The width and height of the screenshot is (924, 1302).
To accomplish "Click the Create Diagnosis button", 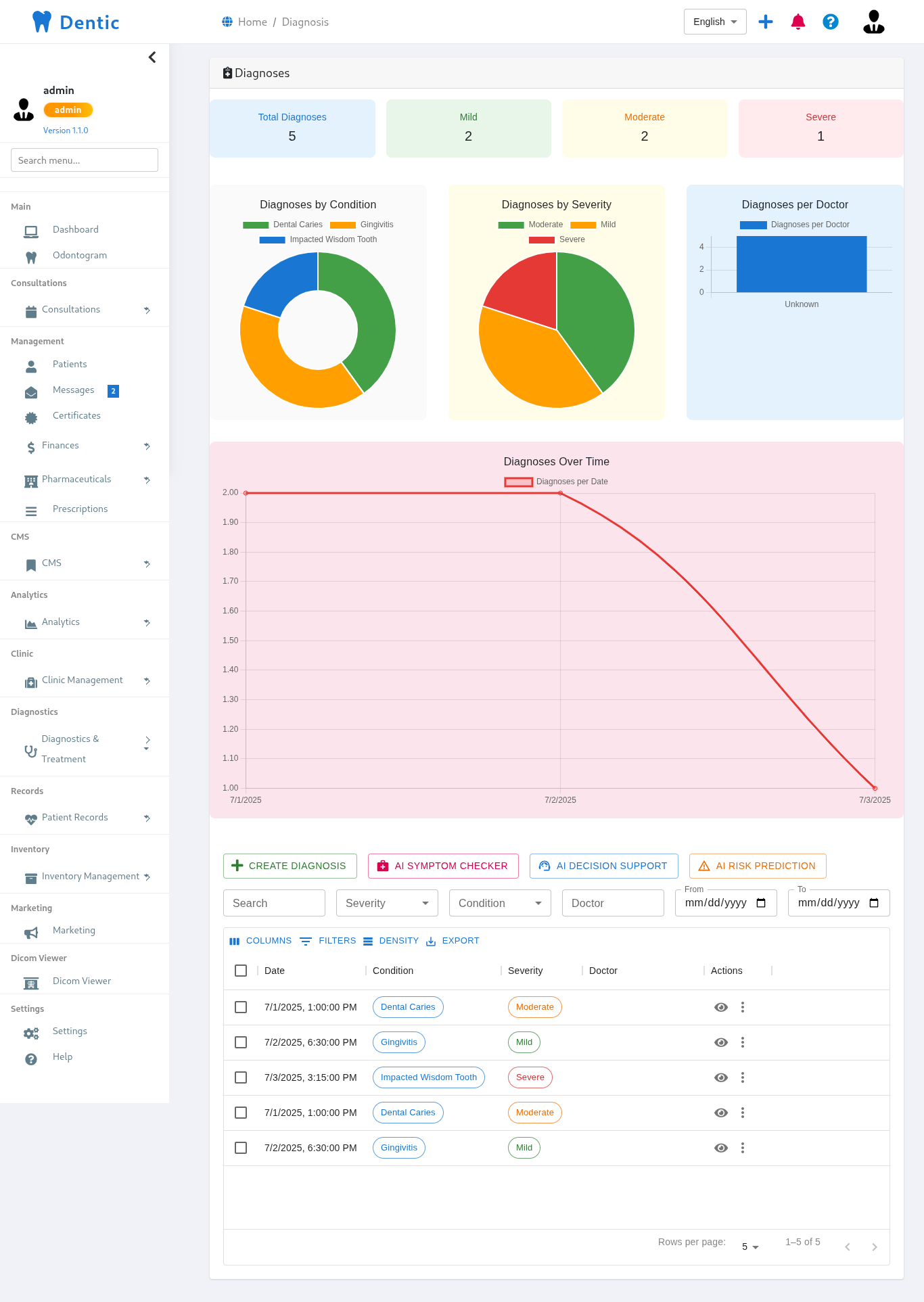I will (290, 866).
